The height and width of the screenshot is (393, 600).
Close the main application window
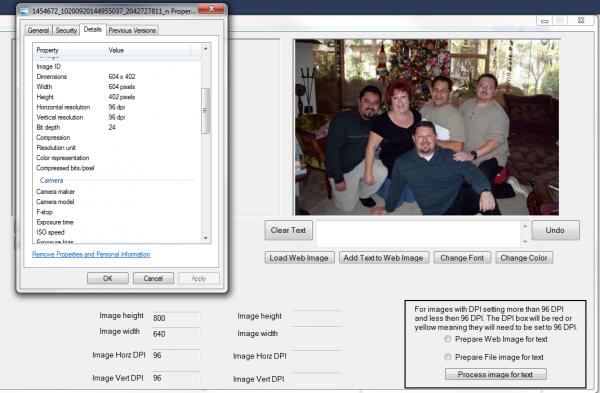(x=581, y=20)
